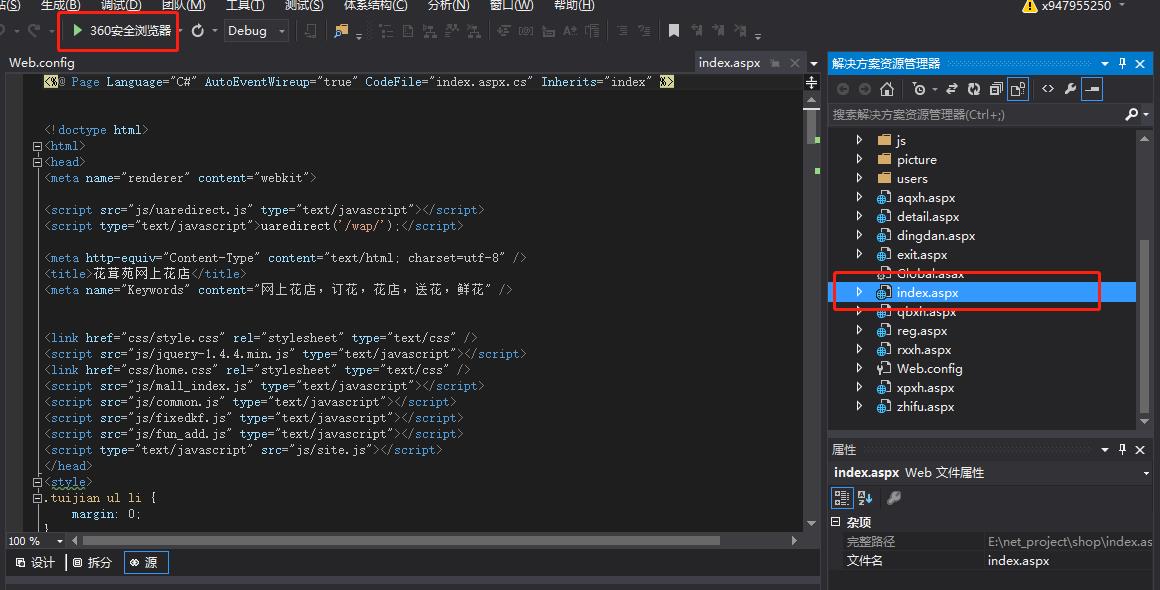The image size is (1160, 590).
Task: Open the editor tab list dropdown arrow
Action: click(x=814, y=64)
